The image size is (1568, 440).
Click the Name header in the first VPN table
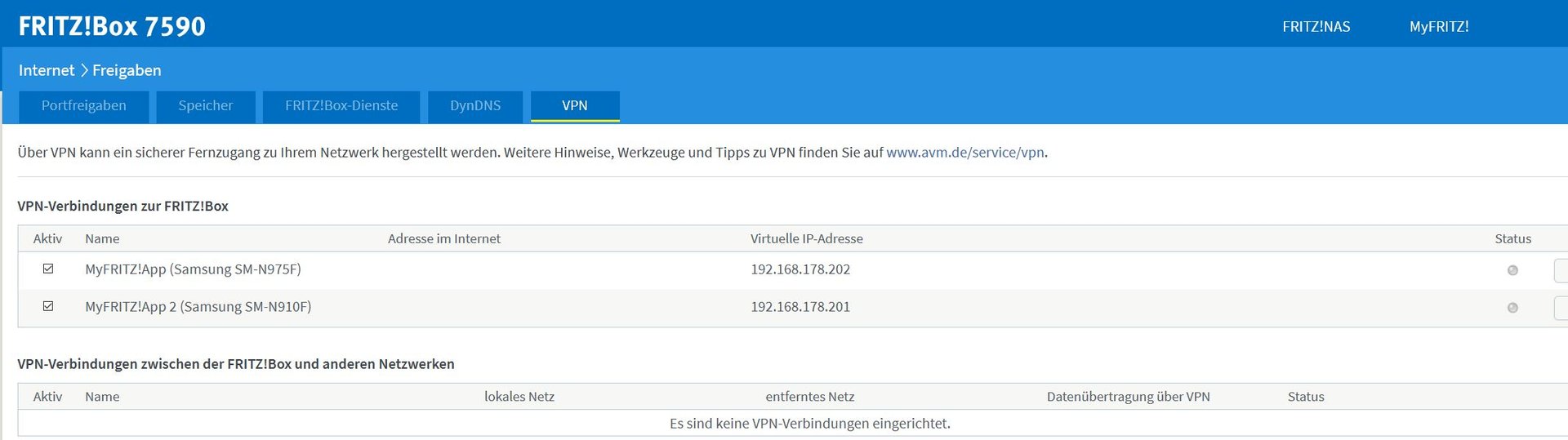102,239
